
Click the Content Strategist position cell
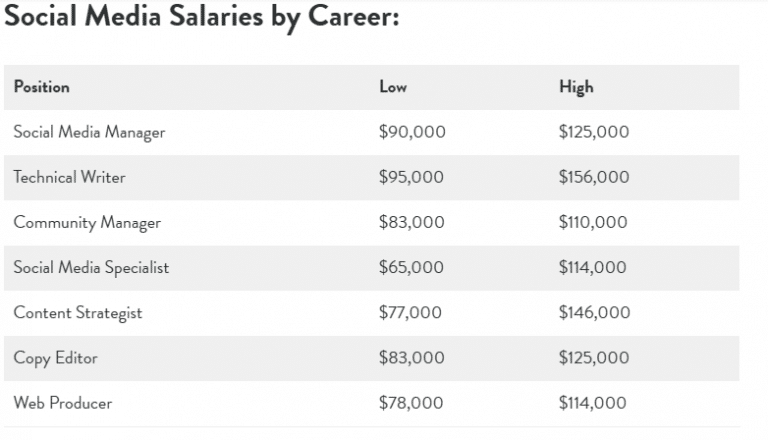tap(78, 313)
